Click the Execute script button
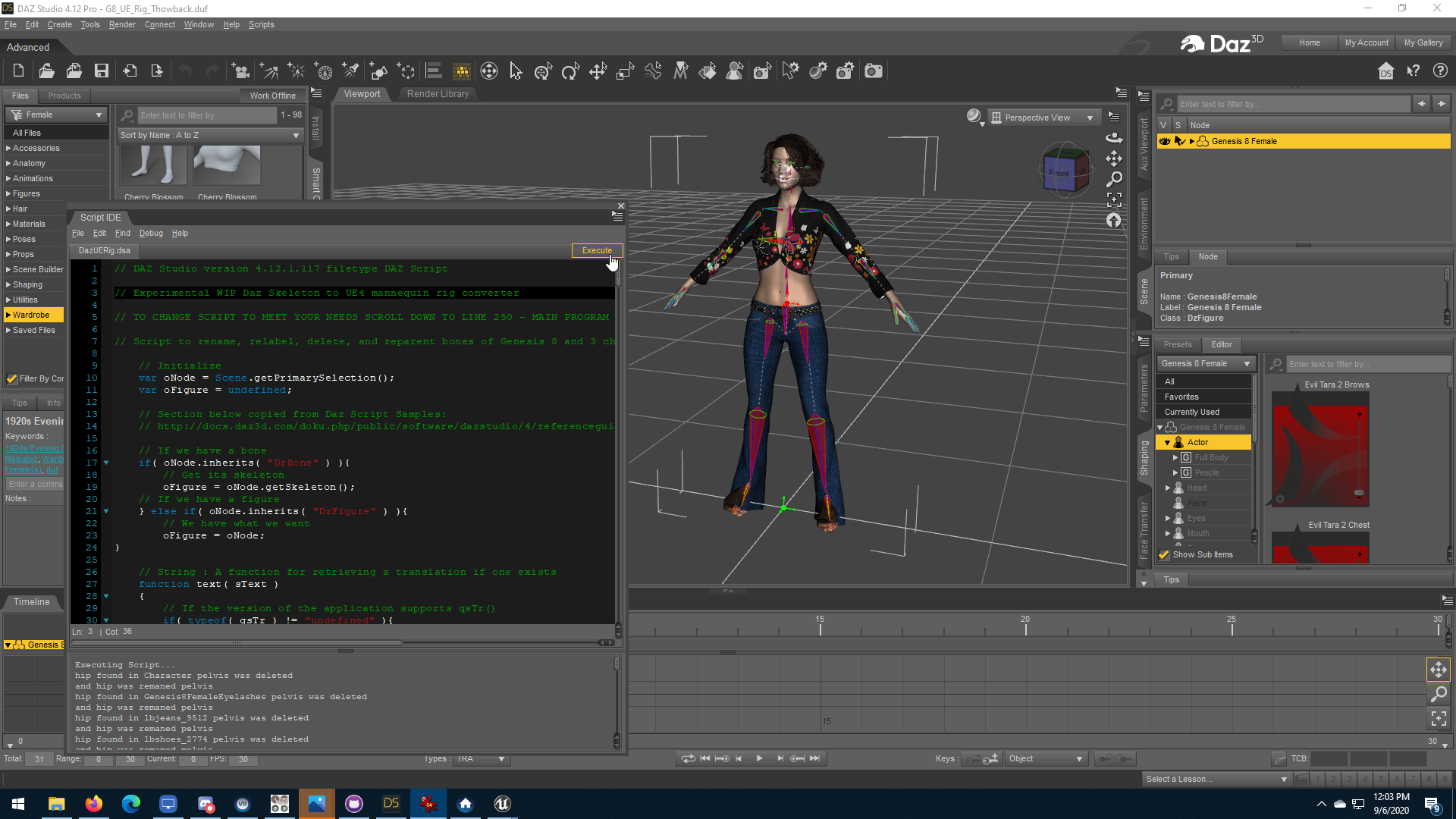This screenshot has width=1456, height=819. tap(597, 250)
